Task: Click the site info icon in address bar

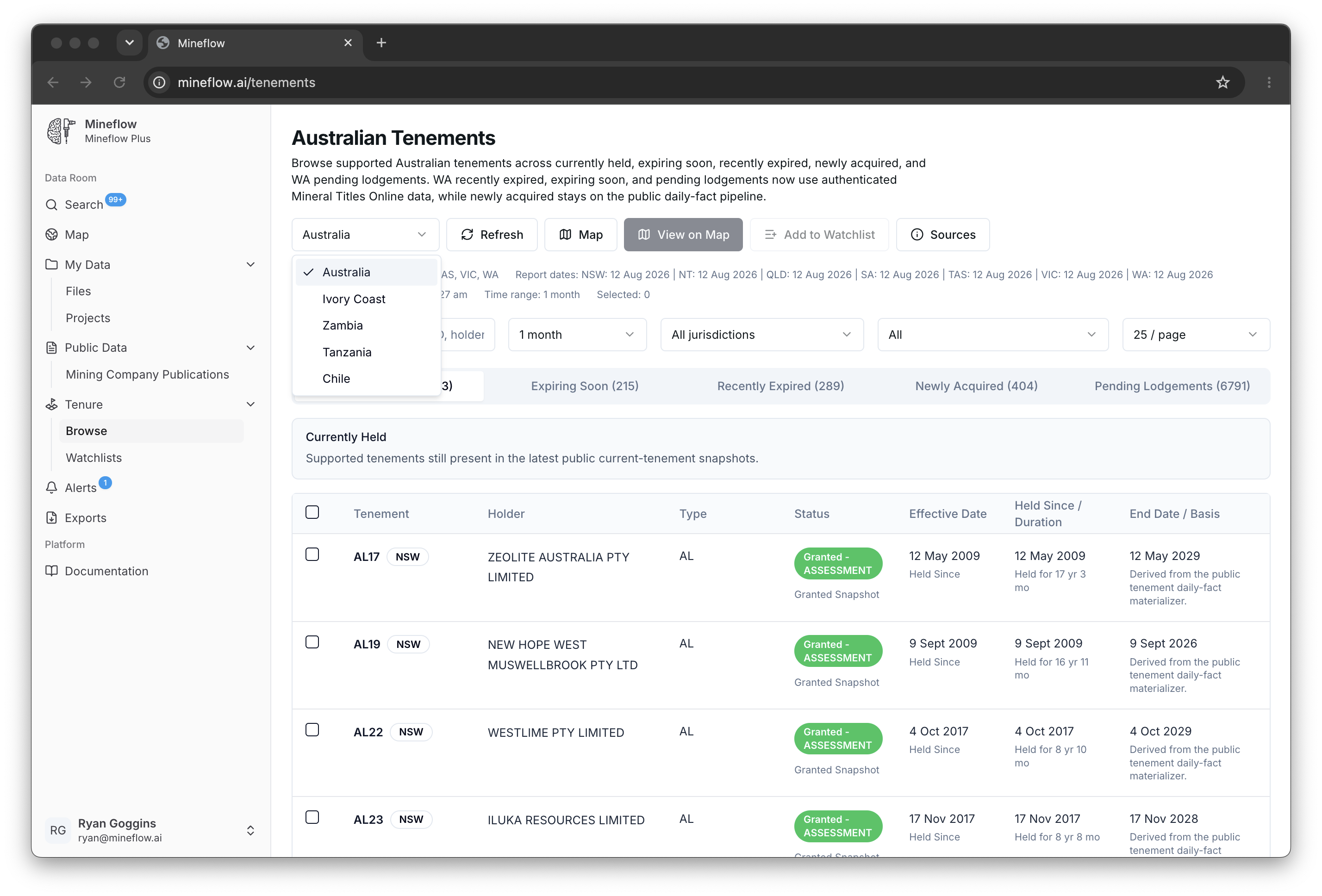Action: pyautogui.click(x=160, y=82)
